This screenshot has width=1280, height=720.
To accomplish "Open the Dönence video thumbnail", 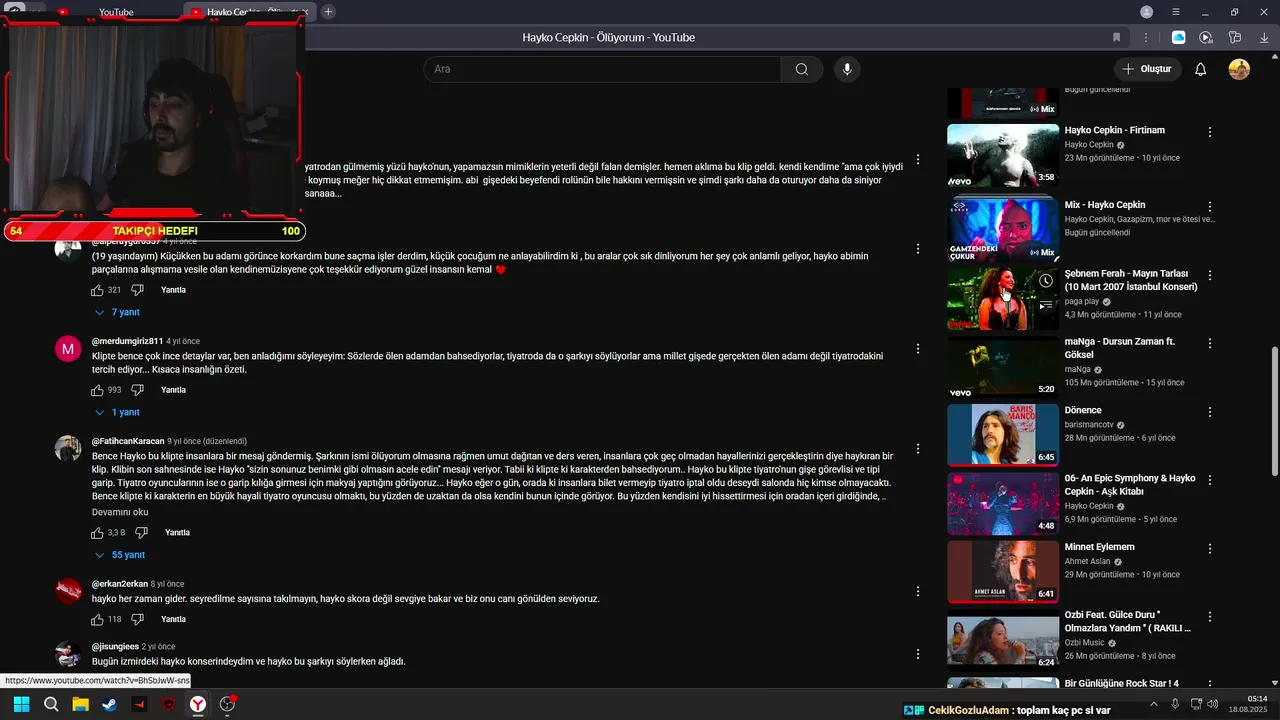I will (x=1003, y=435).
